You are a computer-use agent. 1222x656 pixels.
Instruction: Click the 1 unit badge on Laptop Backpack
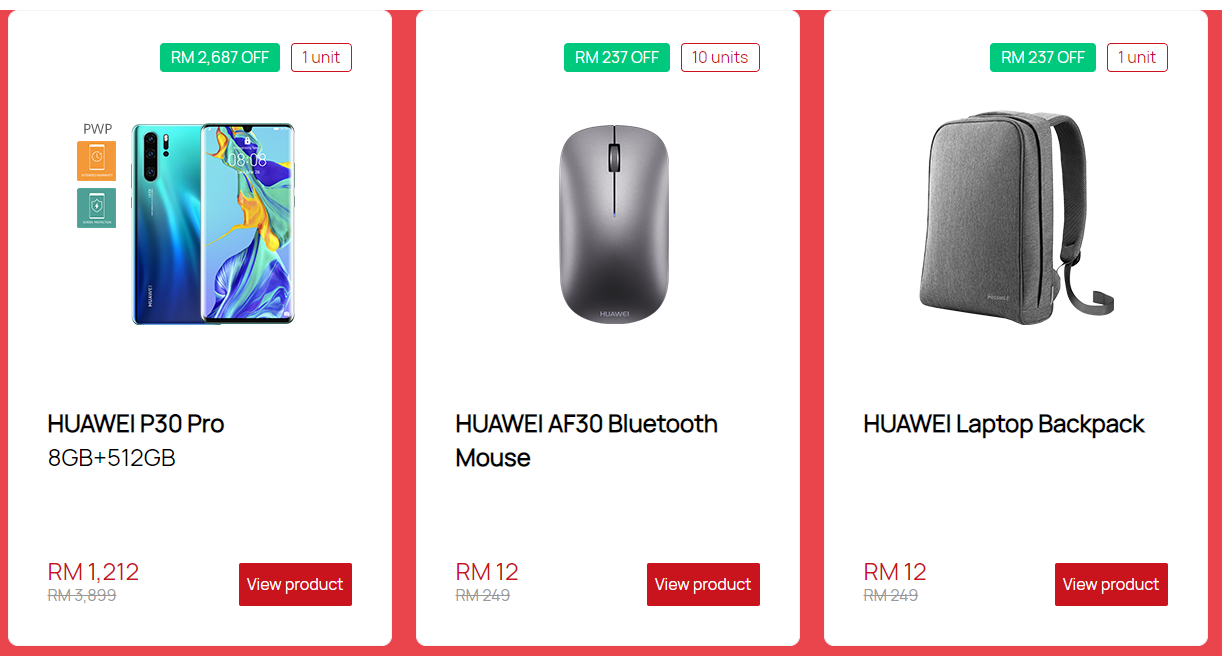point(1137,58)
